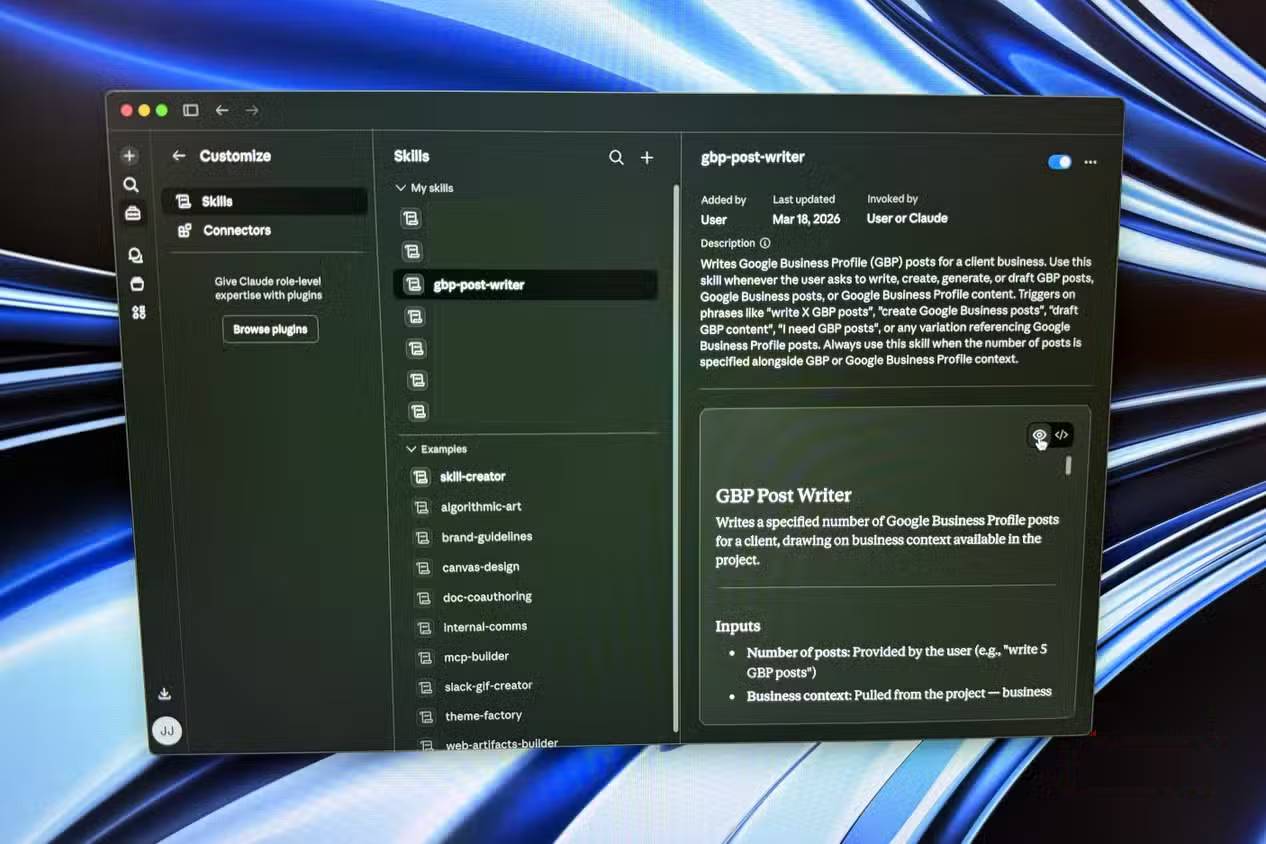Switch skill preview to code view
This screenshot has height=844, width=1266.
[1062, 435]
